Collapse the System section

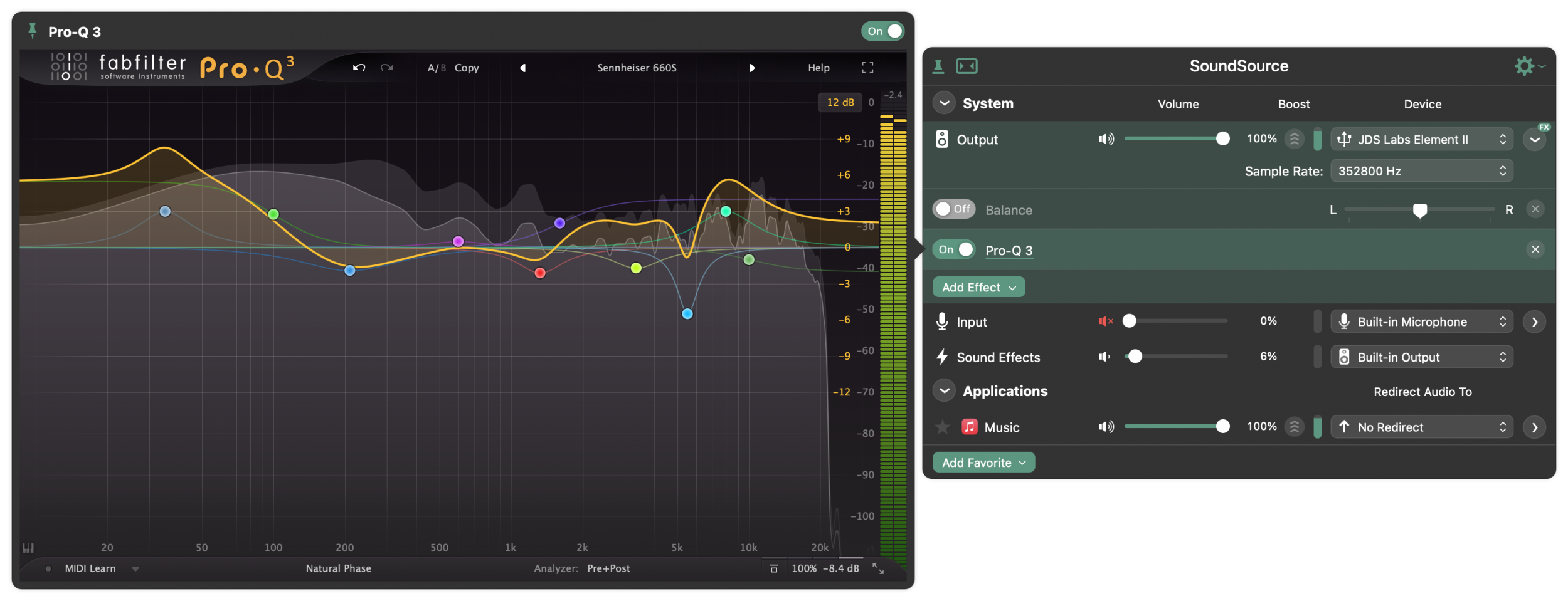point(944,103)
